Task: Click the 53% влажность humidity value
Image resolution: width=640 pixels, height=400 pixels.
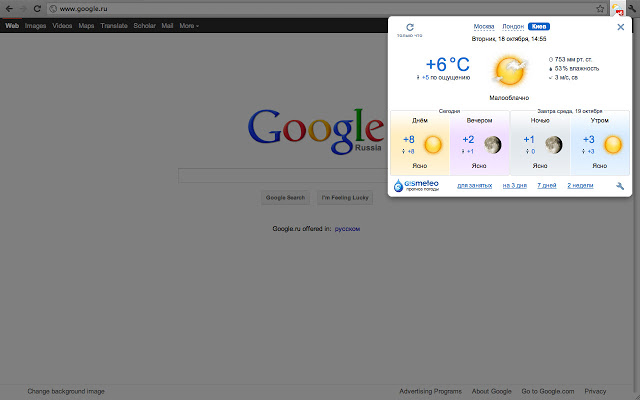Action: (x=577, y=69)
